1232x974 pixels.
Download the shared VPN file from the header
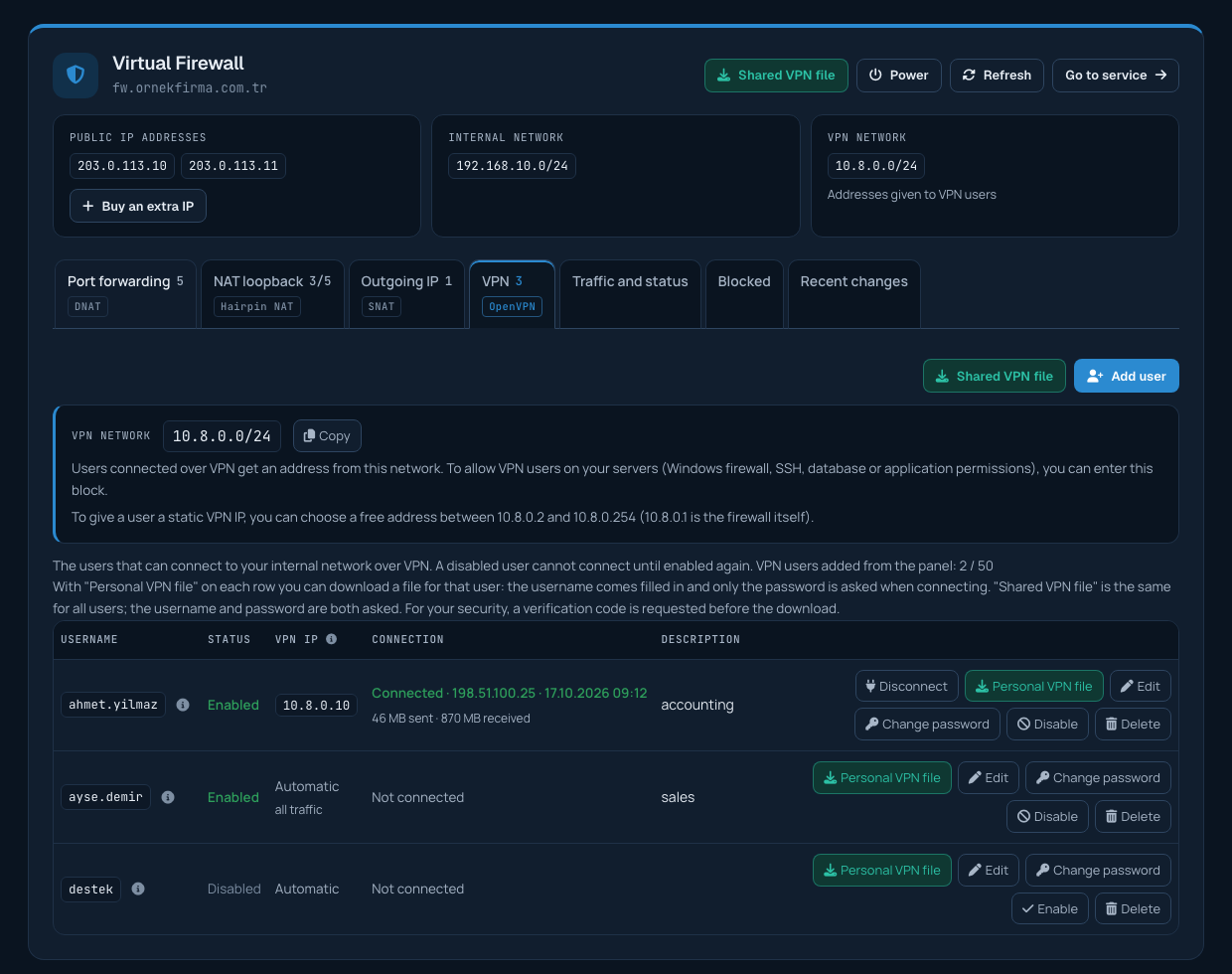click(776, 76)
